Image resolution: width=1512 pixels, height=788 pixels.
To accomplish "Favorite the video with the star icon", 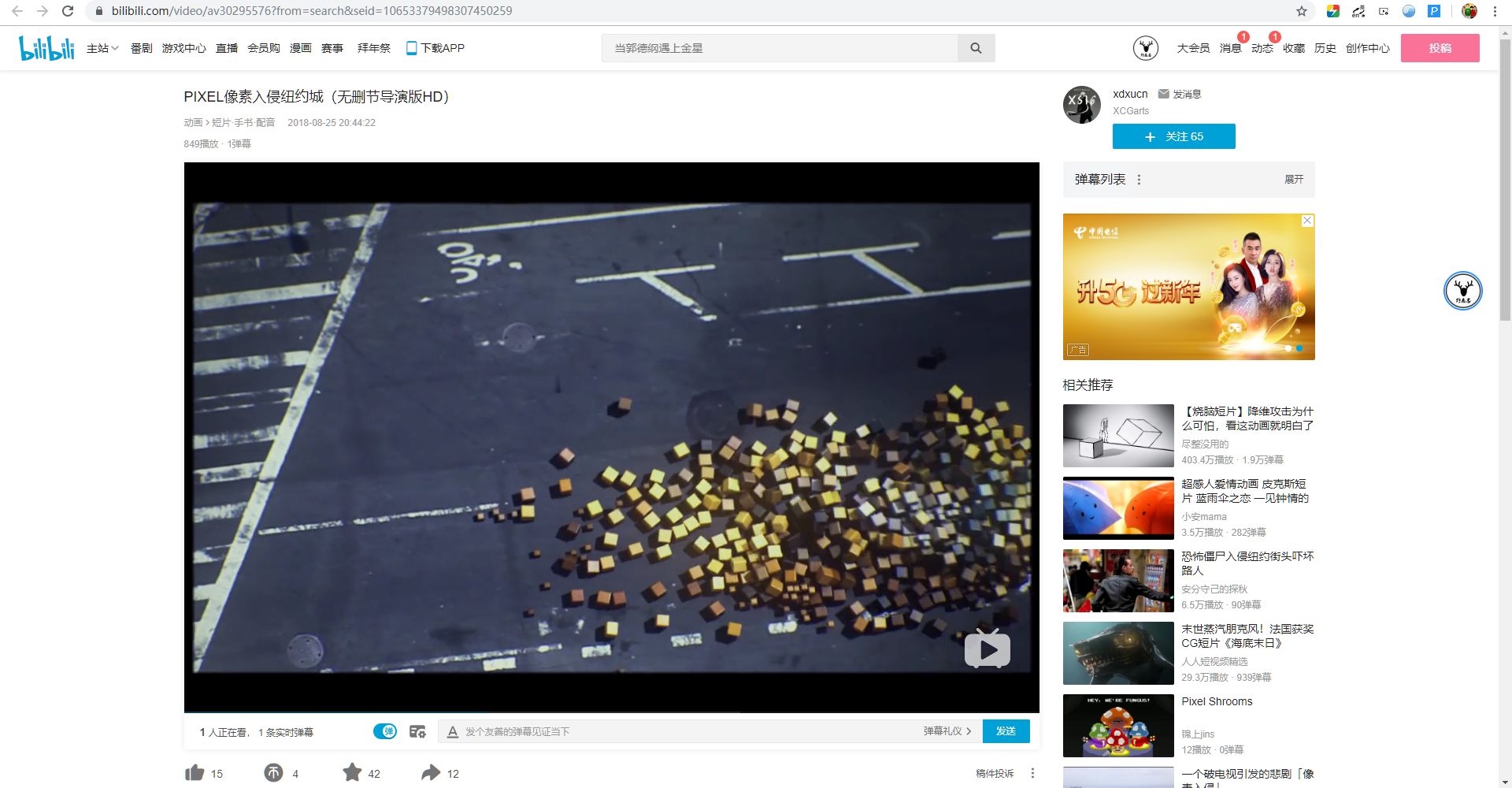I will [352, 773].
